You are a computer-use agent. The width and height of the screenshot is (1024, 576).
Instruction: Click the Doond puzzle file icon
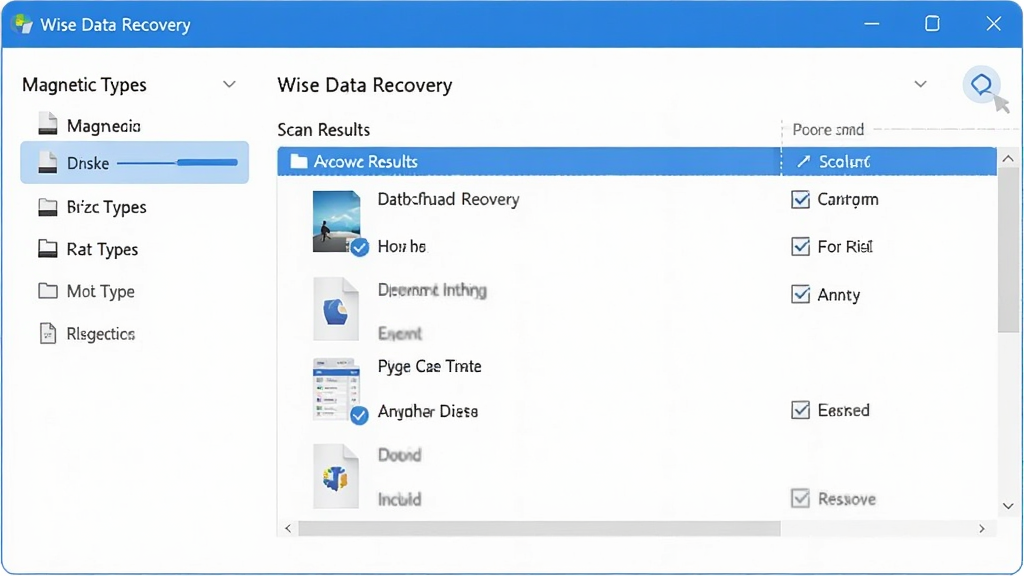pos(336,476)
